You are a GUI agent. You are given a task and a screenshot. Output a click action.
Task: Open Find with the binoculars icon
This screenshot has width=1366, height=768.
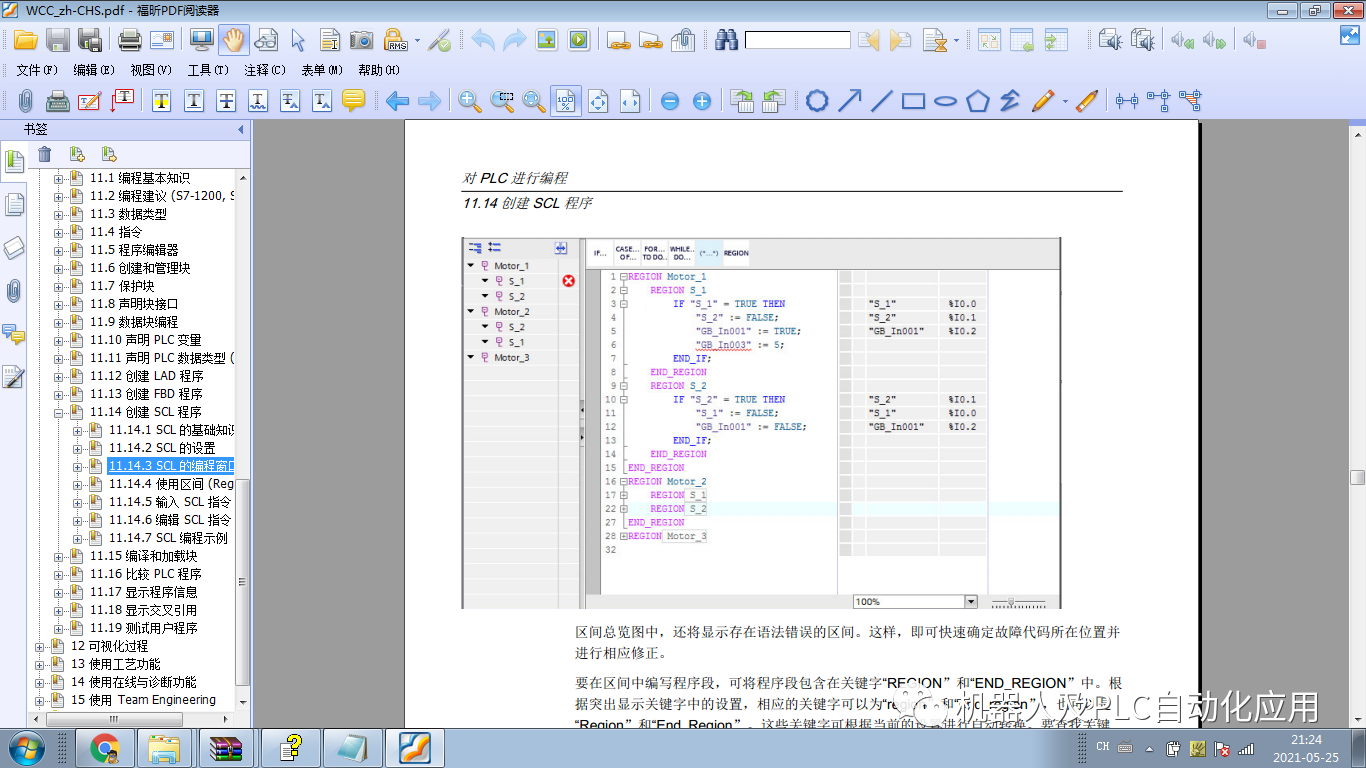[x=727, y=42]
